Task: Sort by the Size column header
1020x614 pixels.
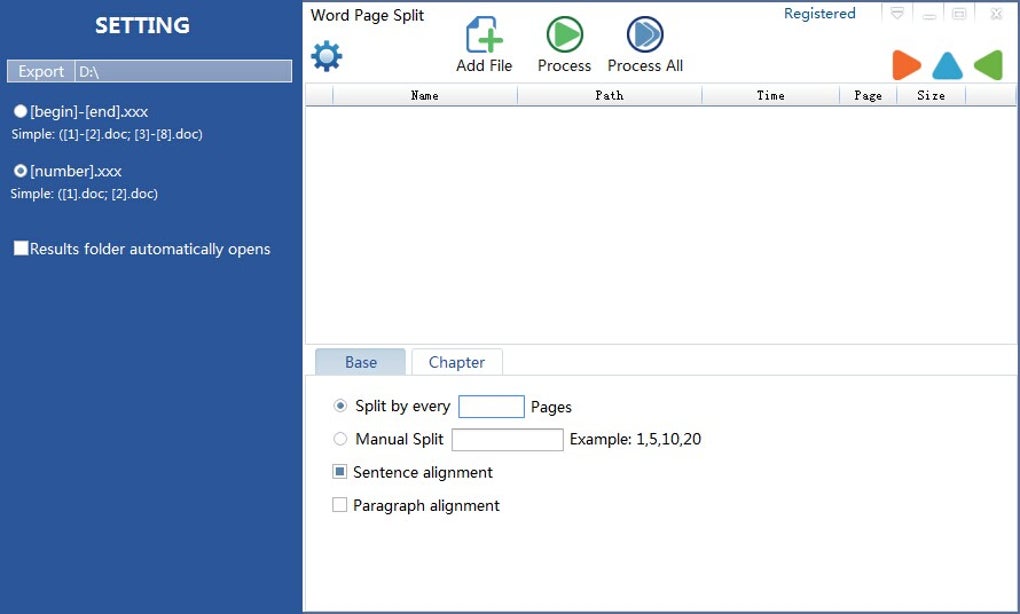Action: coord(931,96)
